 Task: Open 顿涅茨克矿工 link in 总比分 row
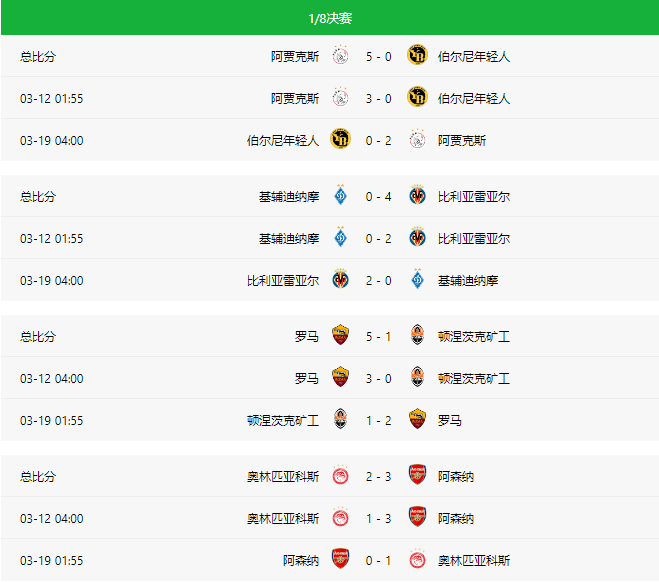coord(474,337)
